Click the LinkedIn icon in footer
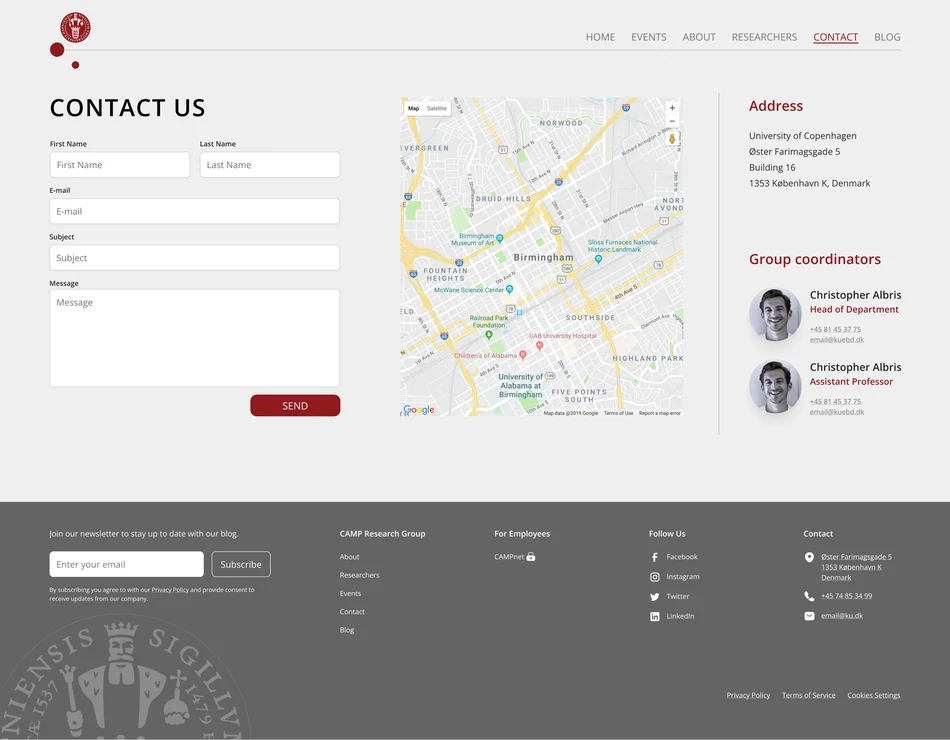This screenshot has width=950, height=740. [654, 616]
